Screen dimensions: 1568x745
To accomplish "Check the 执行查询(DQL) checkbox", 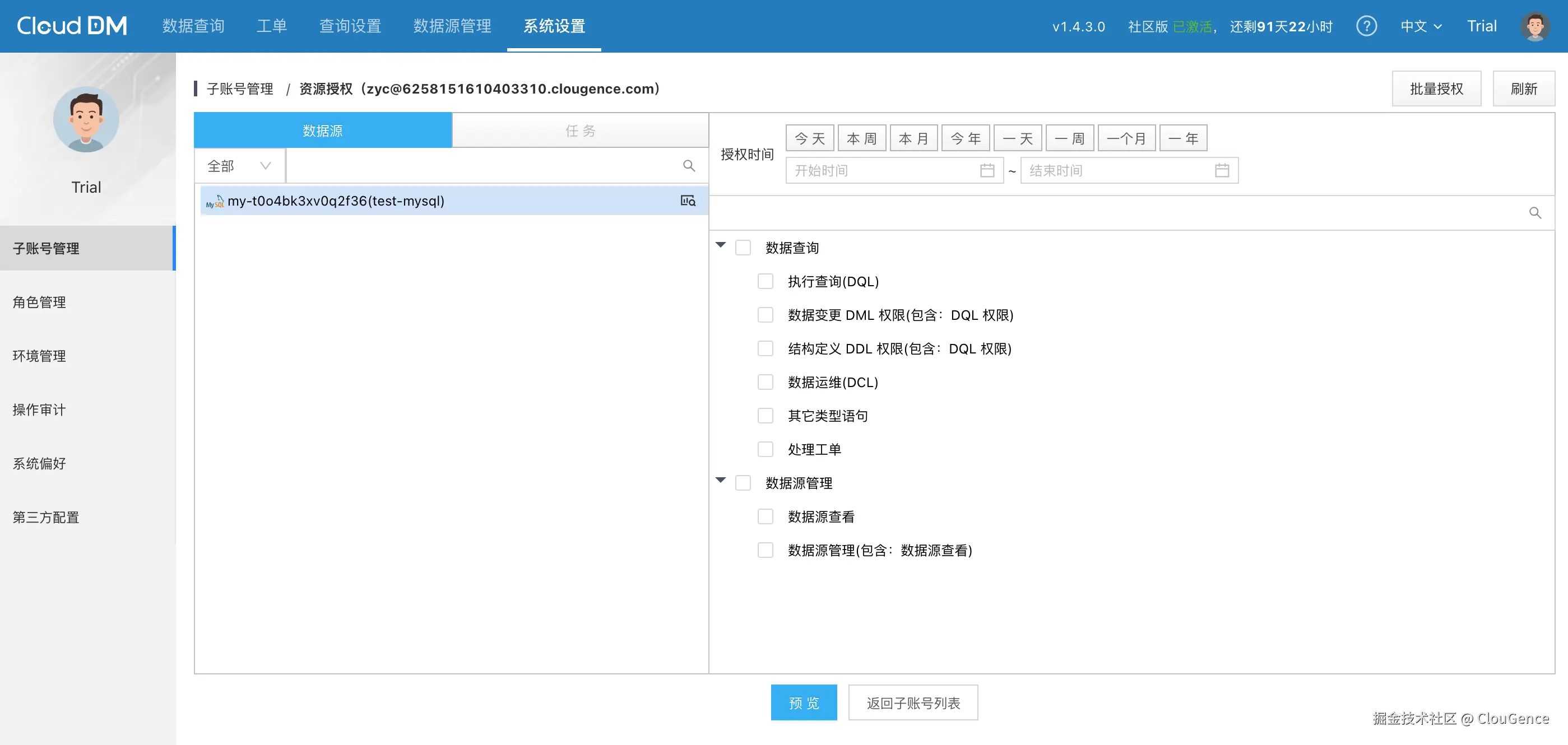I will tap(765, 281).
